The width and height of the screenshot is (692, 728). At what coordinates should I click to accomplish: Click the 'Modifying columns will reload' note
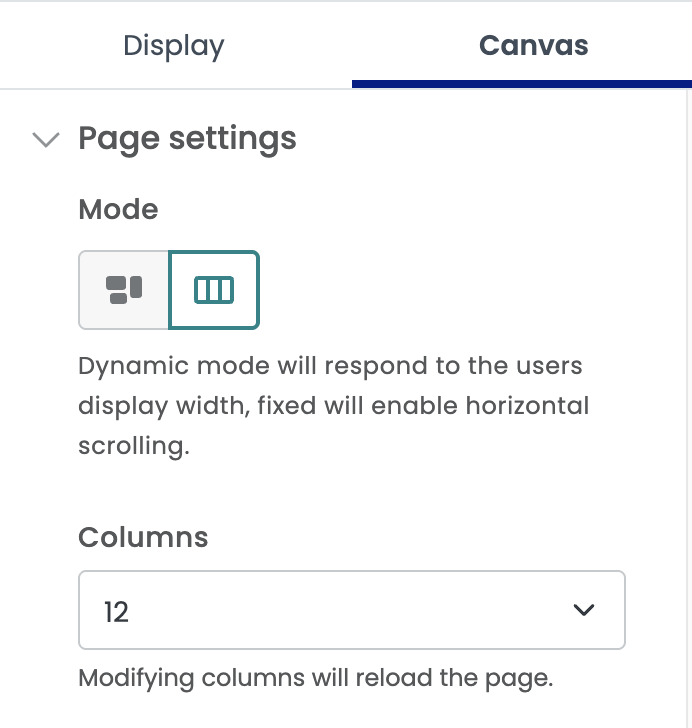[315, 677]
